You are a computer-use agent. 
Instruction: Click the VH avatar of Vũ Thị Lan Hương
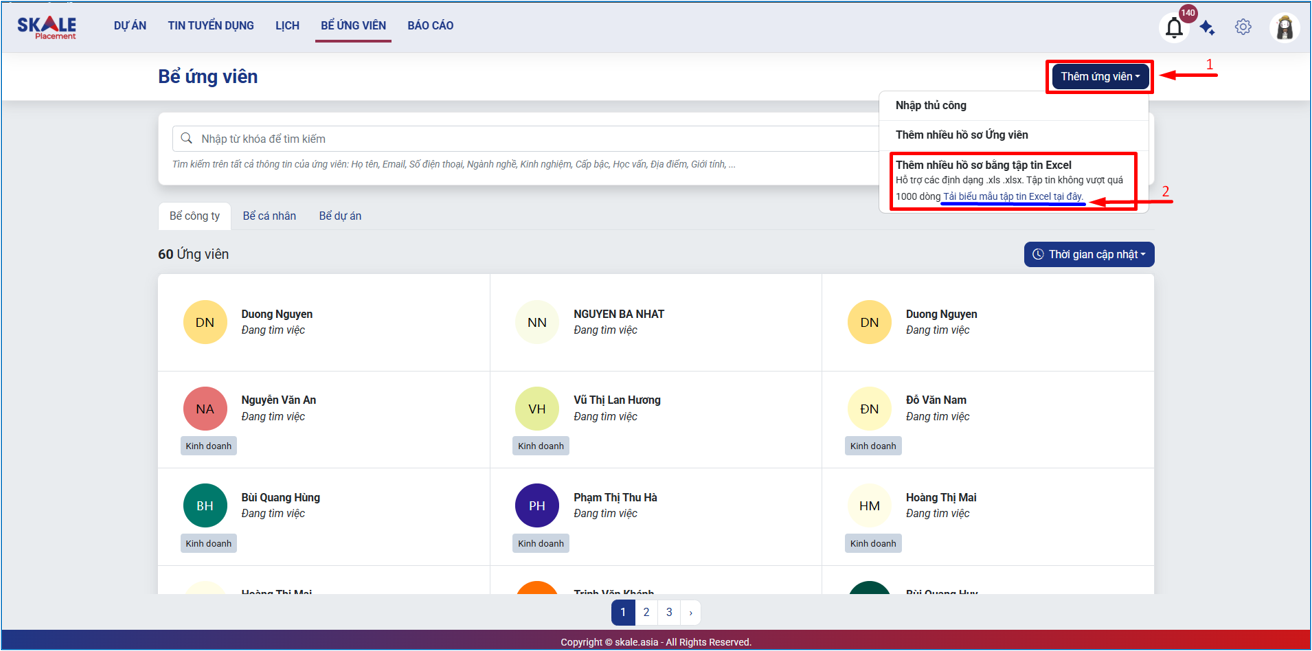click(x=537, y=409)
